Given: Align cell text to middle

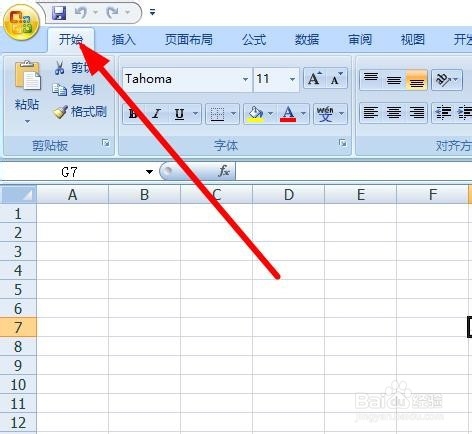Looking at the screenshot, I should point(394,80).
